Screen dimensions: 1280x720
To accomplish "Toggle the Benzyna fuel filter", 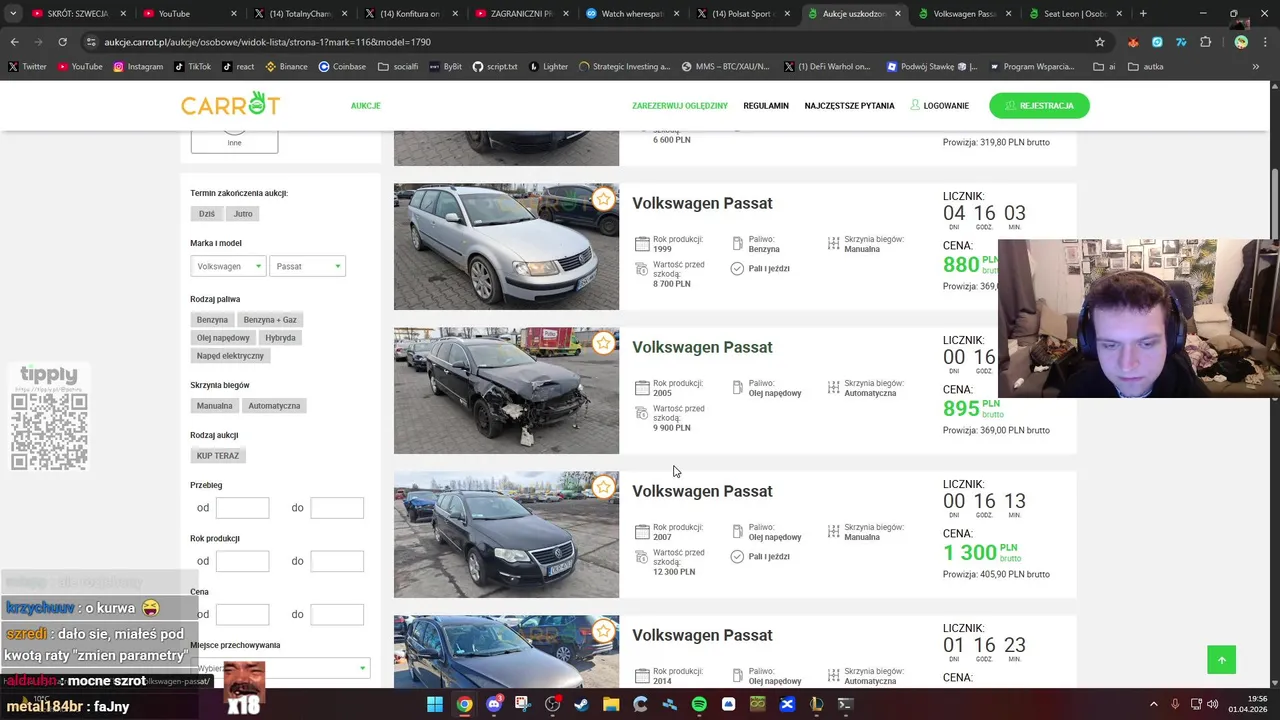I will 212,320.
